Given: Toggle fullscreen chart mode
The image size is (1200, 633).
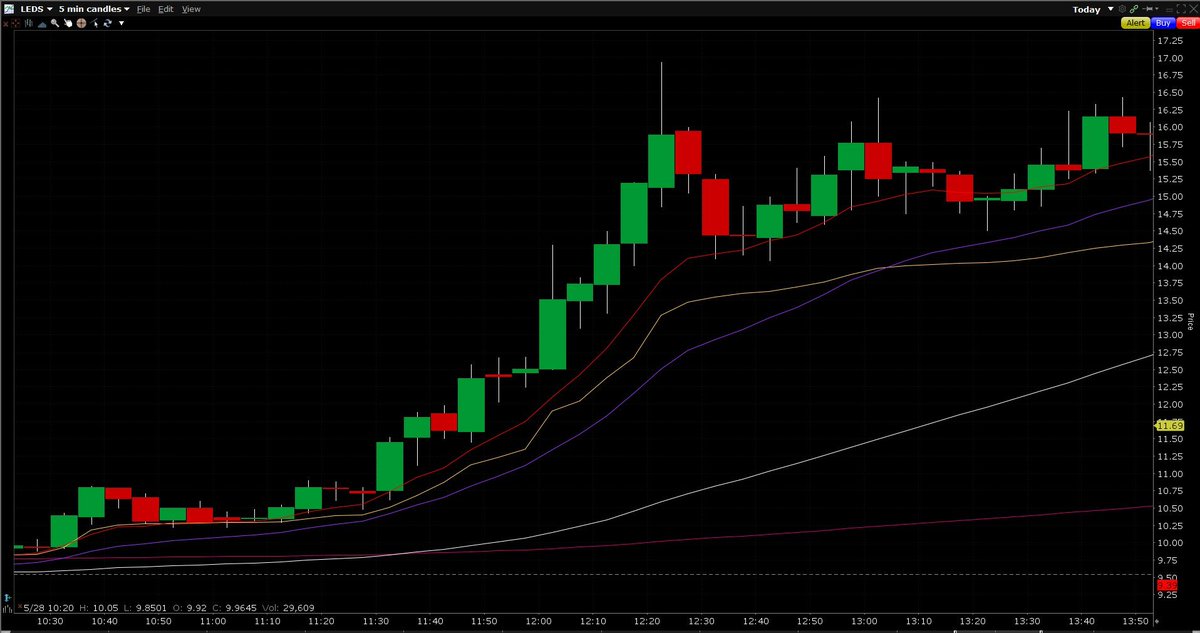Looking at the screenshot, I should [1180, 9].
